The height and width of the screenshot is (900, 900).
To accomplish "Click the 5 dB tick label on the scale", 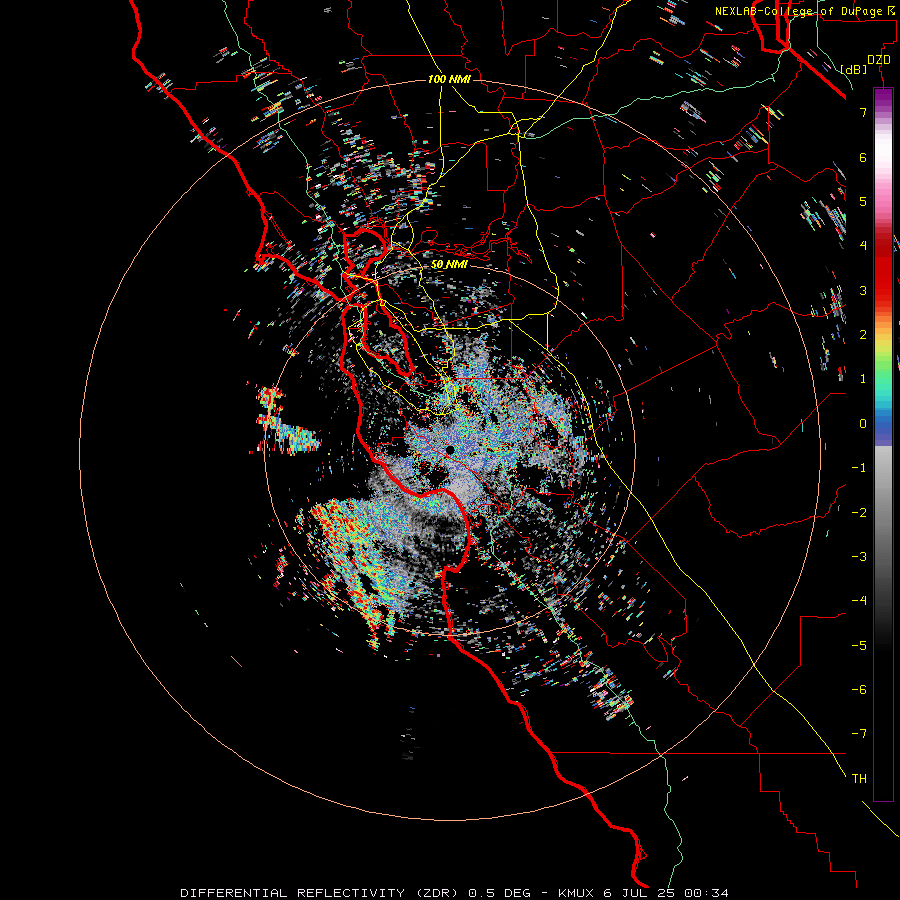I will [x=863, y=201].
